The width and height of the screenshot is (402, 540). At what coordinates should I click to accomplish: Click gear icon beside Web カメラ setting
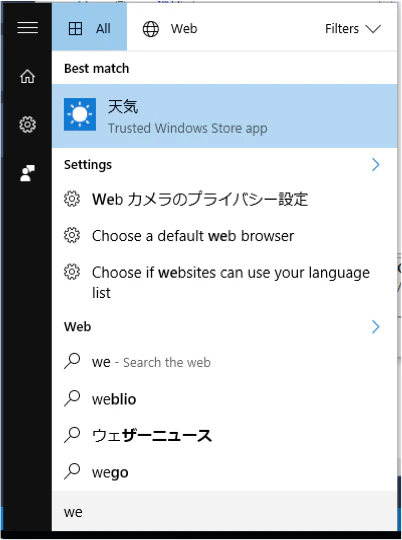(x=72, y=199)
